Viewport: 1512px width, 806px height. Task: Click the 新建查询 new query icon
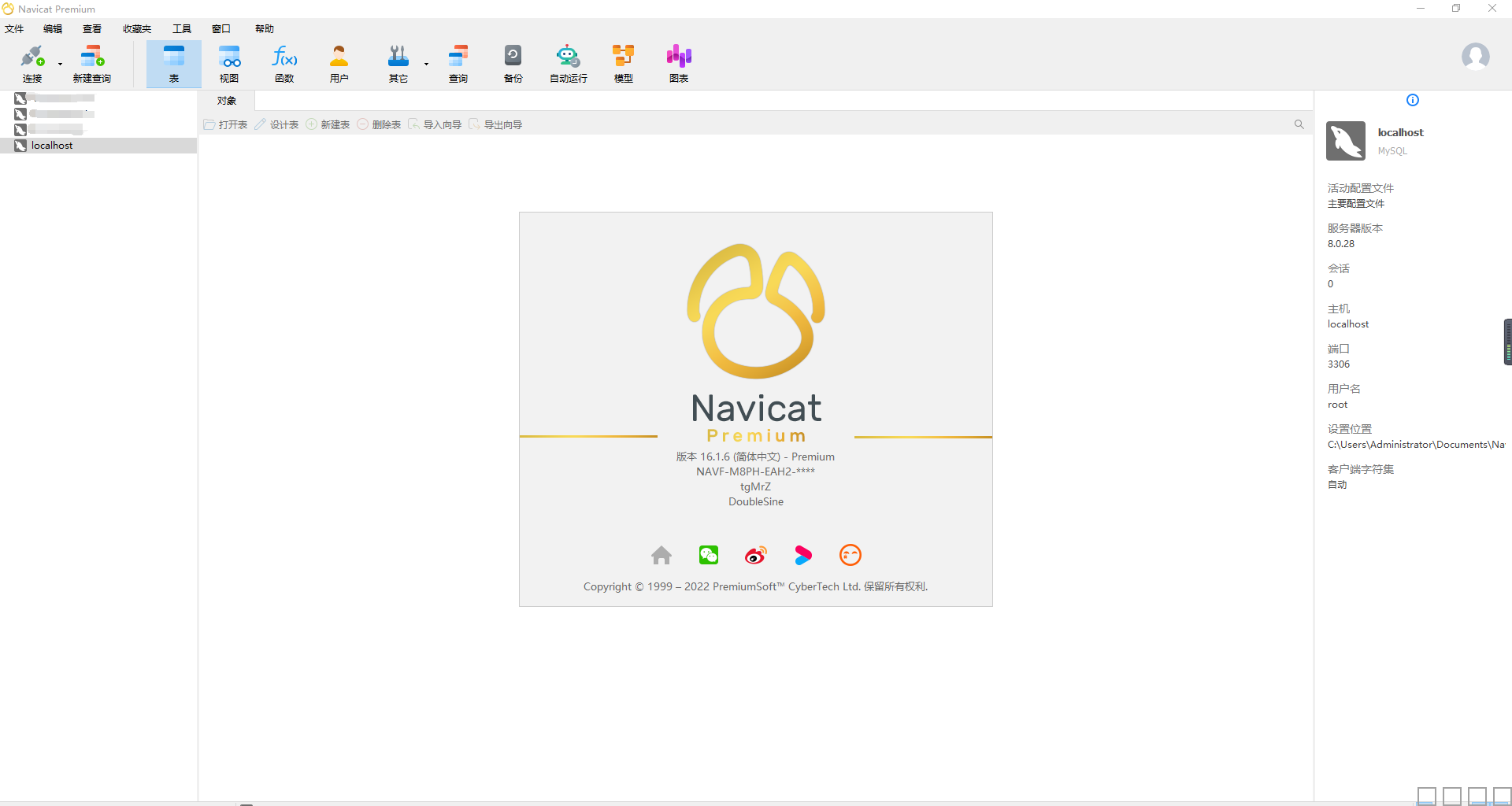click(x=92, y=64)
